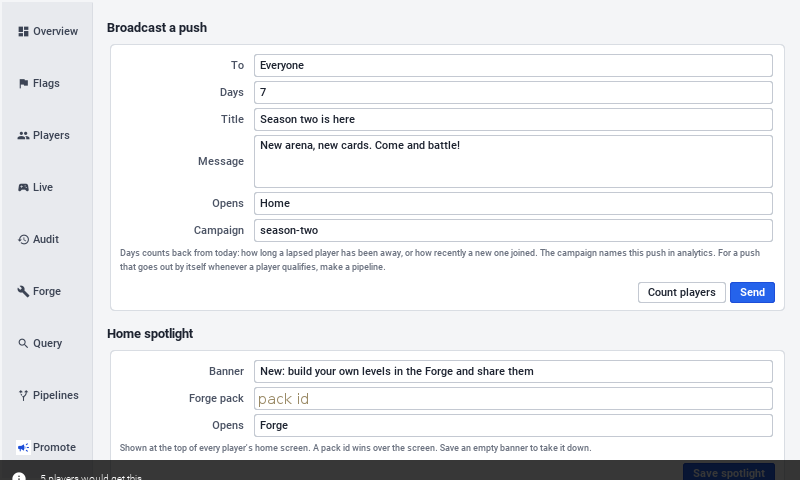
Task: Click the 'players would get this' toast text
Action: (x=91, y=477)
